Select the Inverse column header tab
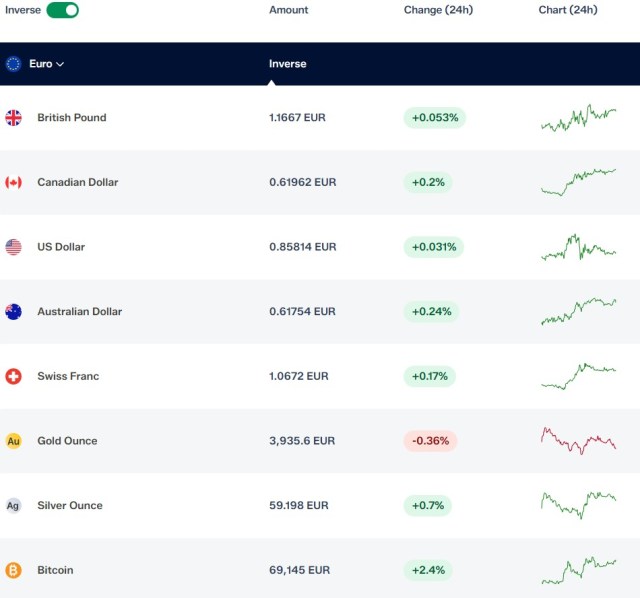This screenshot has height=598, width=640. click(287, 64)
